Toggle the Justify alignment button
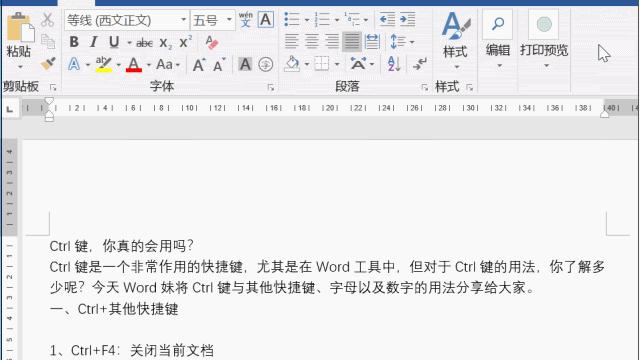The image size is (640, 360). click(352, 41)
